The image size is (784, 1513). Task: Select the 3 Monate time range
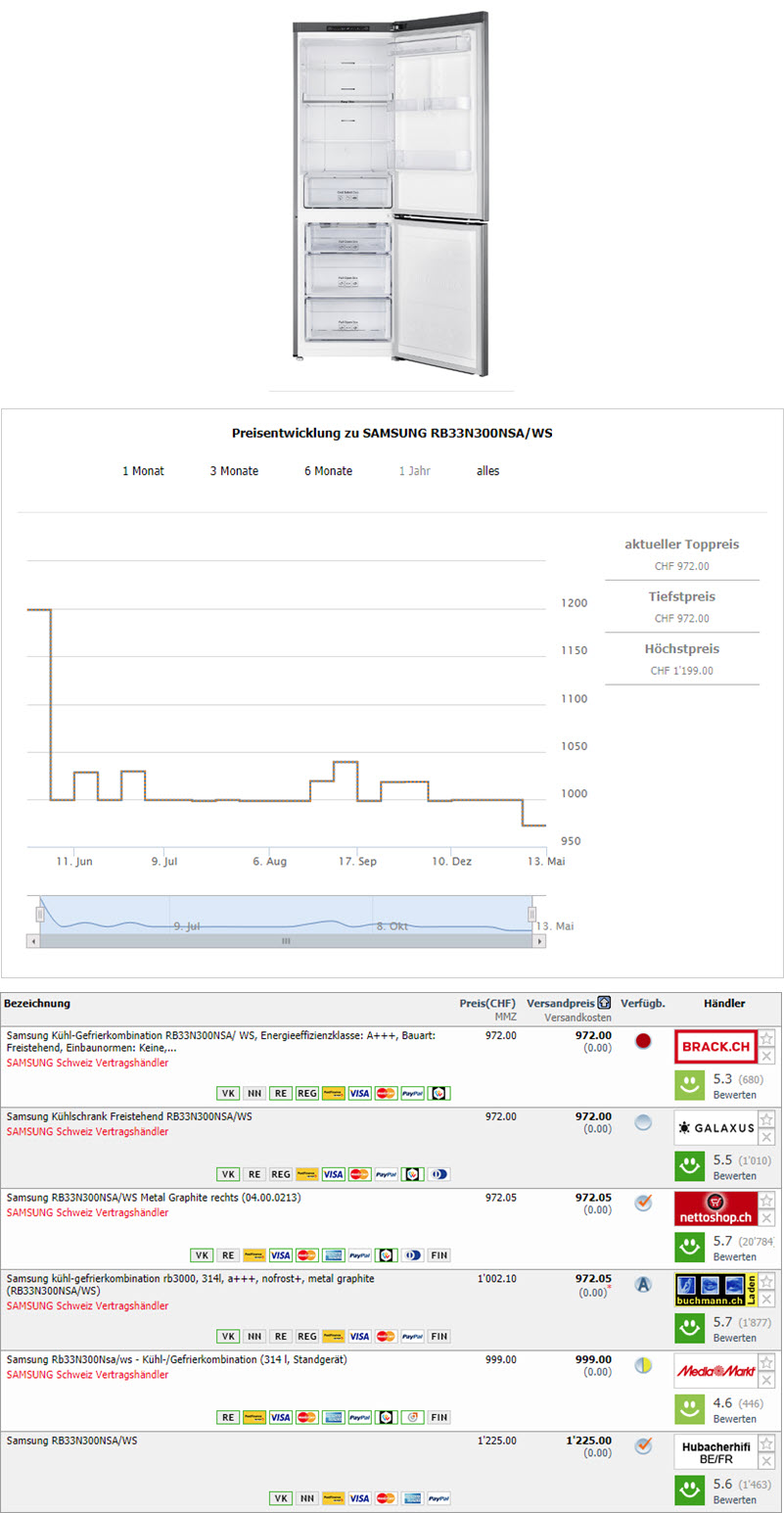point(234,471)
